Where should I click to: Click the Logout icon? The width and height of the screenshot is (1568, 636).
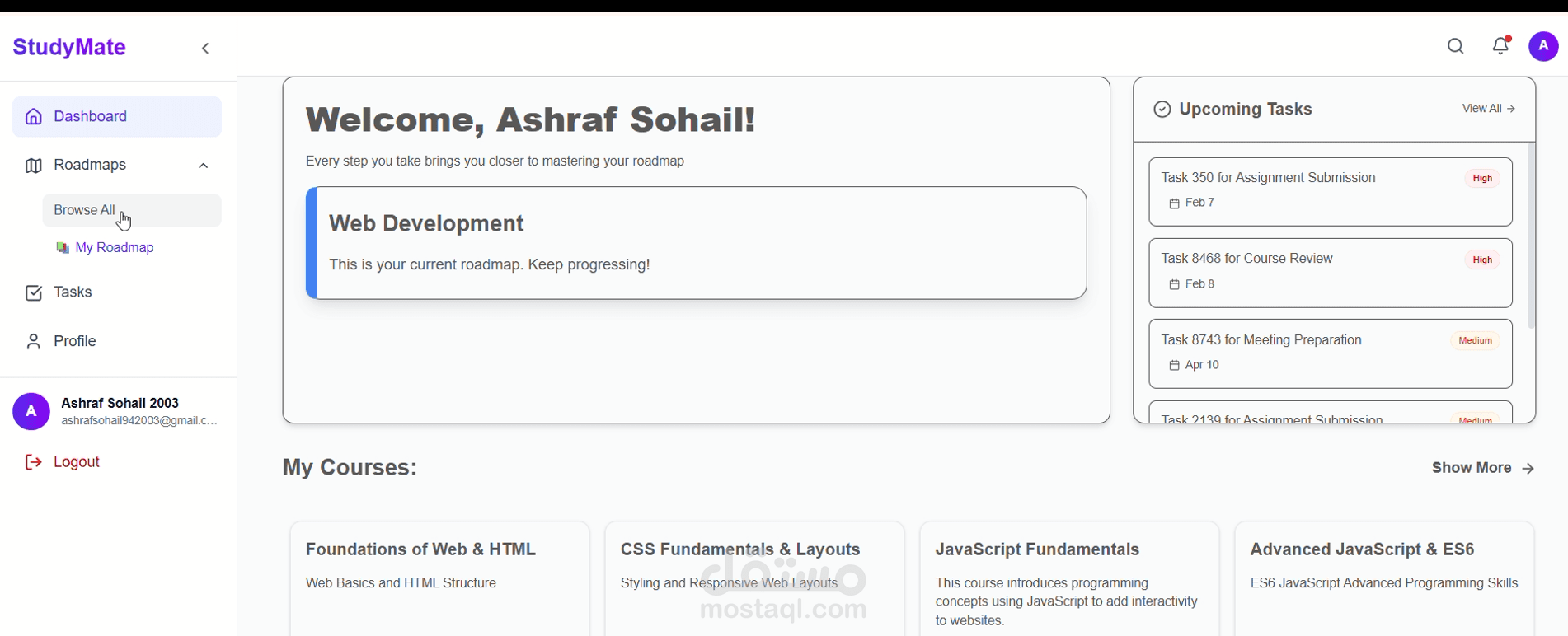pos(34,462)
